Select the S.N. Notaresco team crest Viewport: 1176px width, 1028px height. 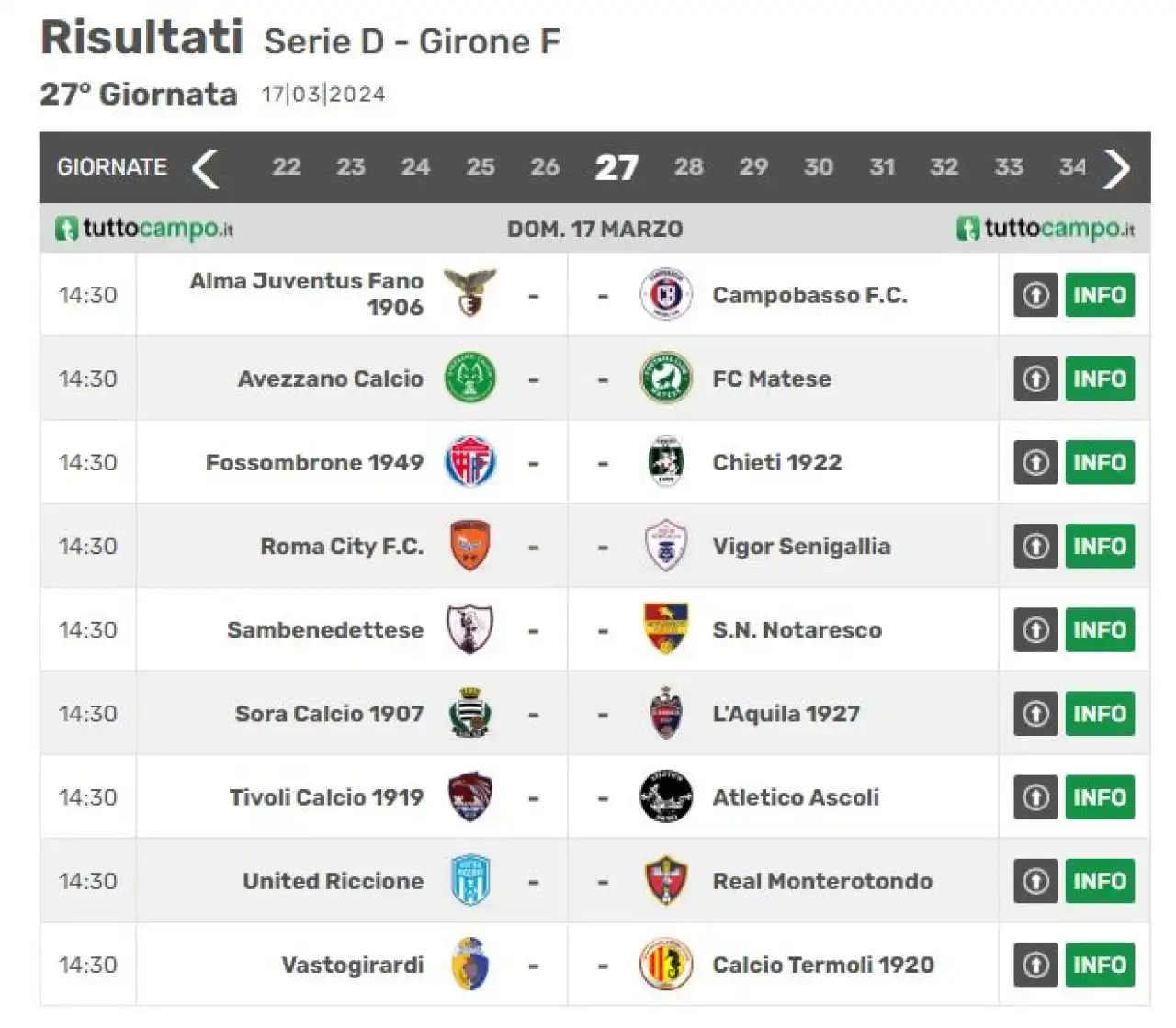pos(666,629)
